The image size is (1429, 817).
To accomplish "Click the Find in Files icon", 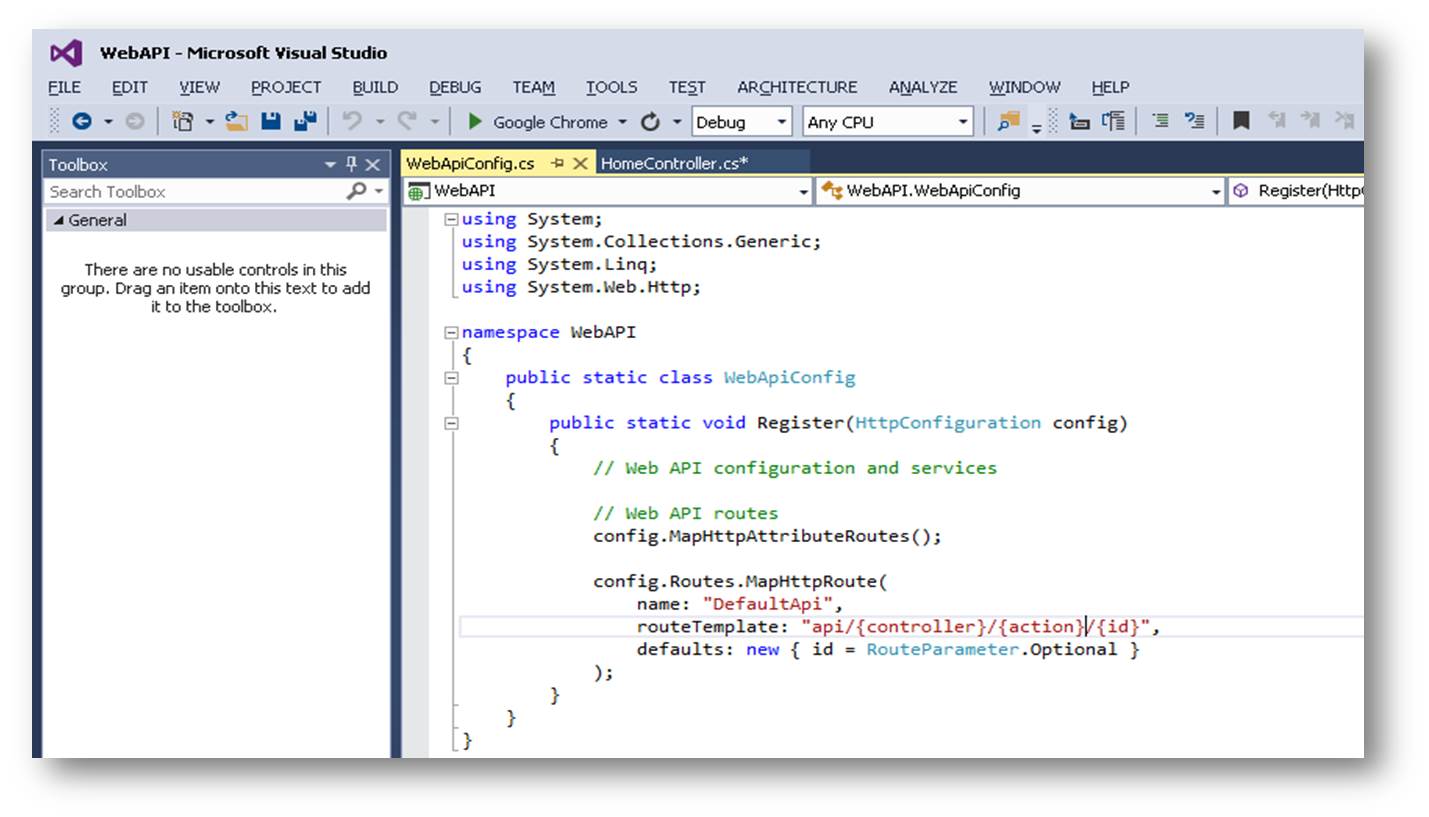I will 1009,122.
